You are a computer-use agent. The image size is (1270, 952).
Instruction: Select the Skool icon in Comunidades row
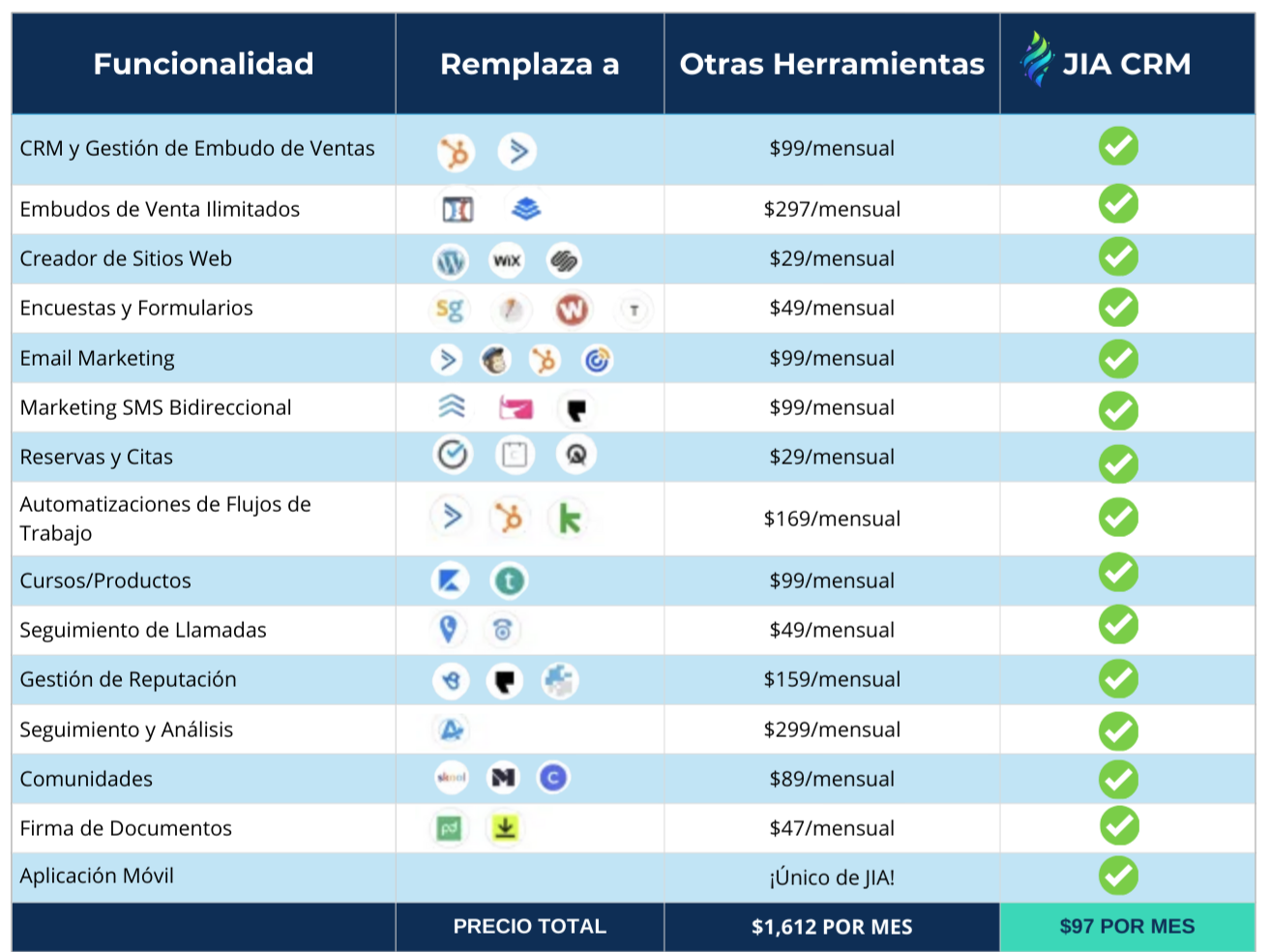452,778
